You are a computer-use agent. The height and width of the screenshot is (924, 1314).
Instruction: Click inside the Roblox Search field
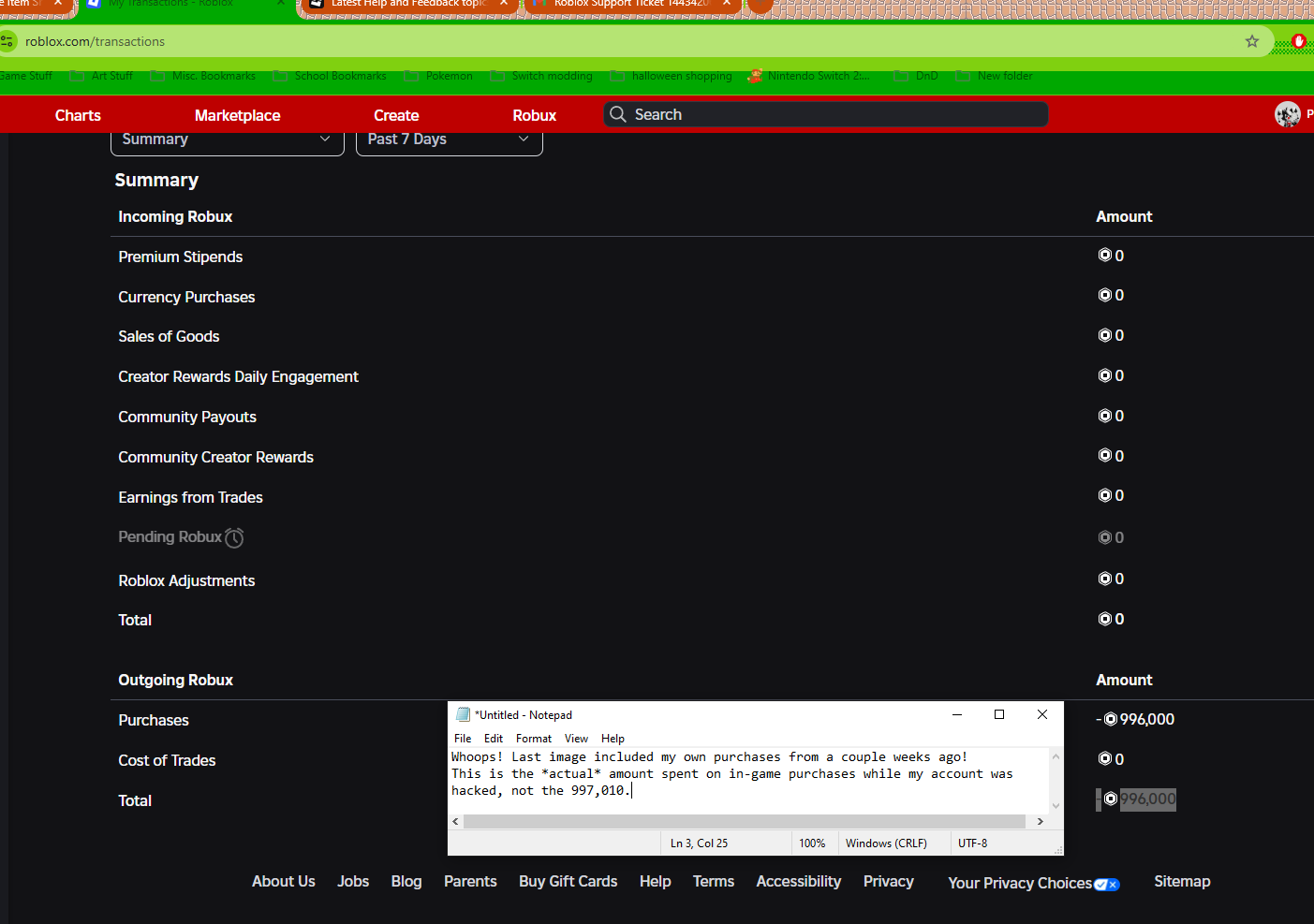[x=826, y=114]
